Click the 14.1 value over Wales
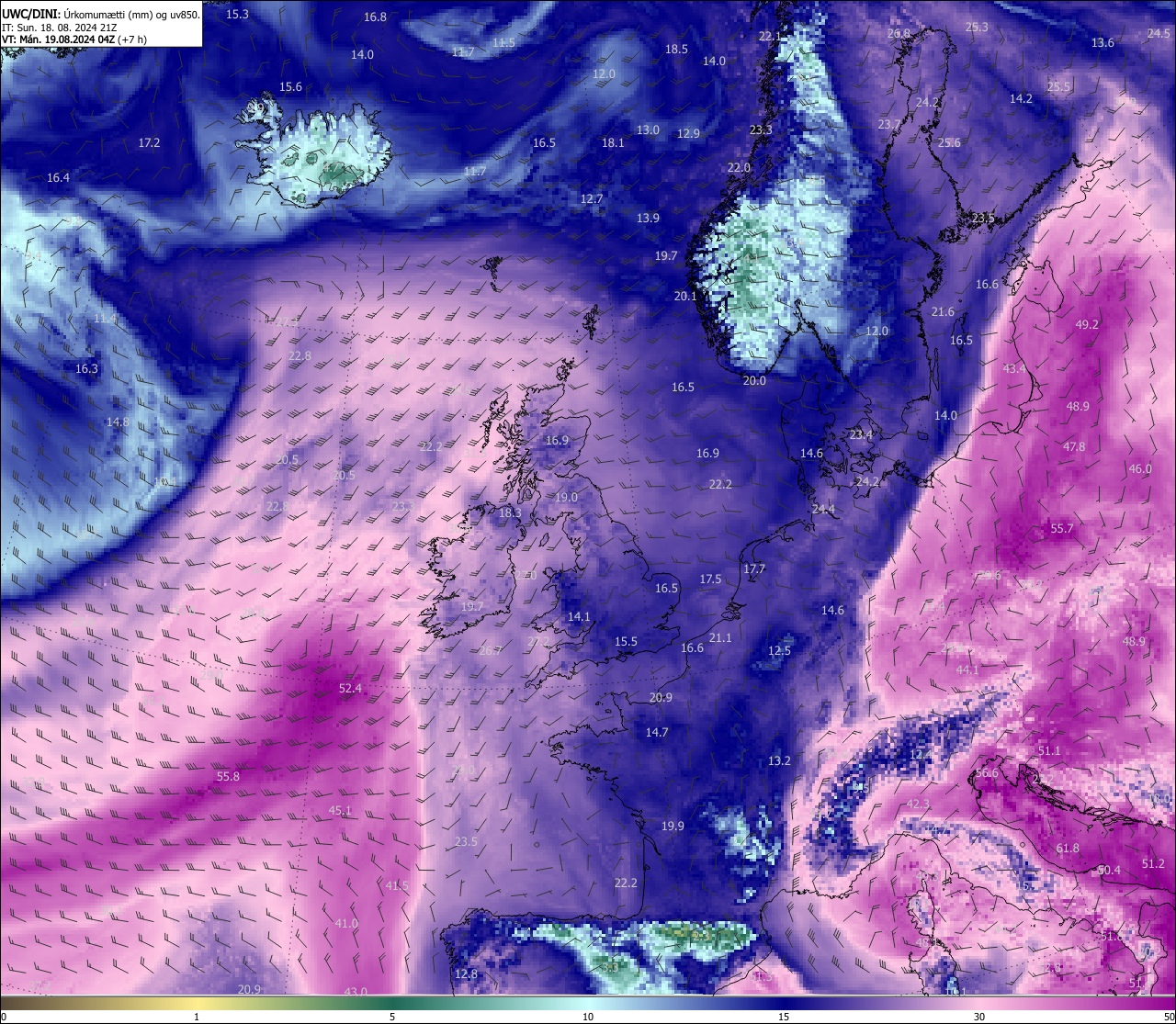Viewport: 1176px width, 1024px height. point(579,616)
